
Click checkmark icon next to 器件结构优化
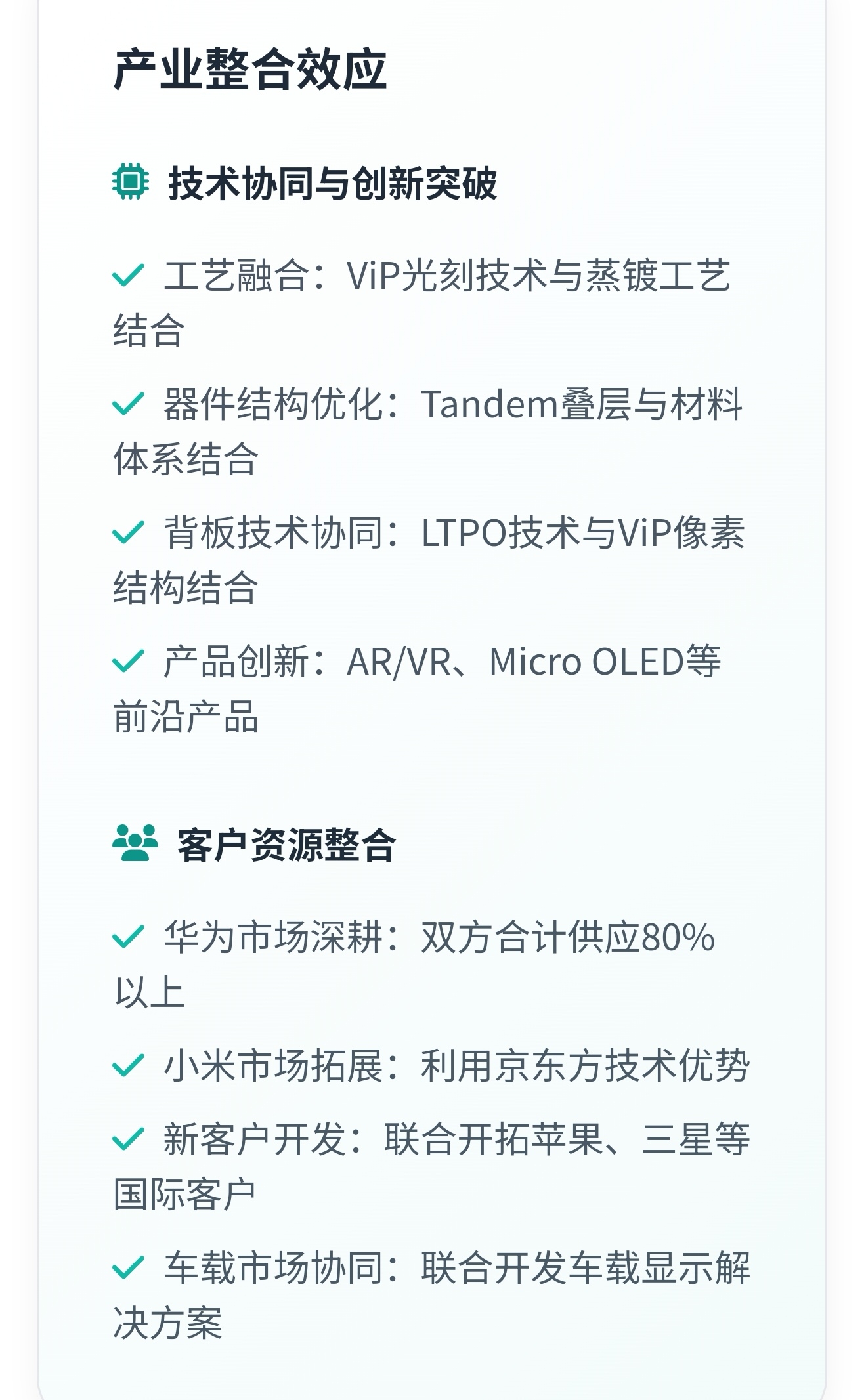pos(128,403)
